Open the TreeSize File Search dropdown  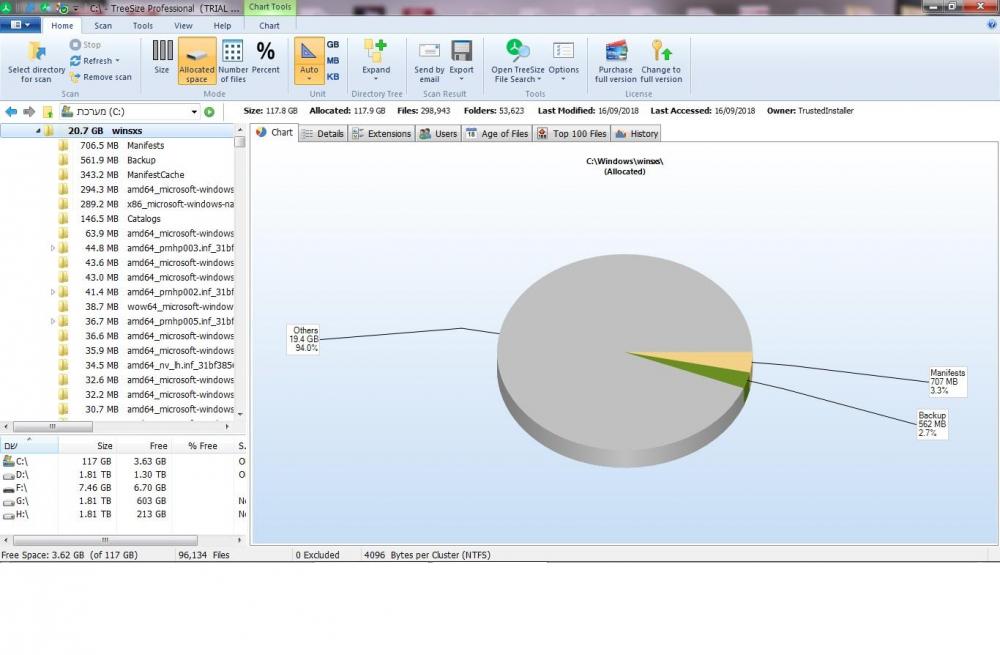[539, 80]
